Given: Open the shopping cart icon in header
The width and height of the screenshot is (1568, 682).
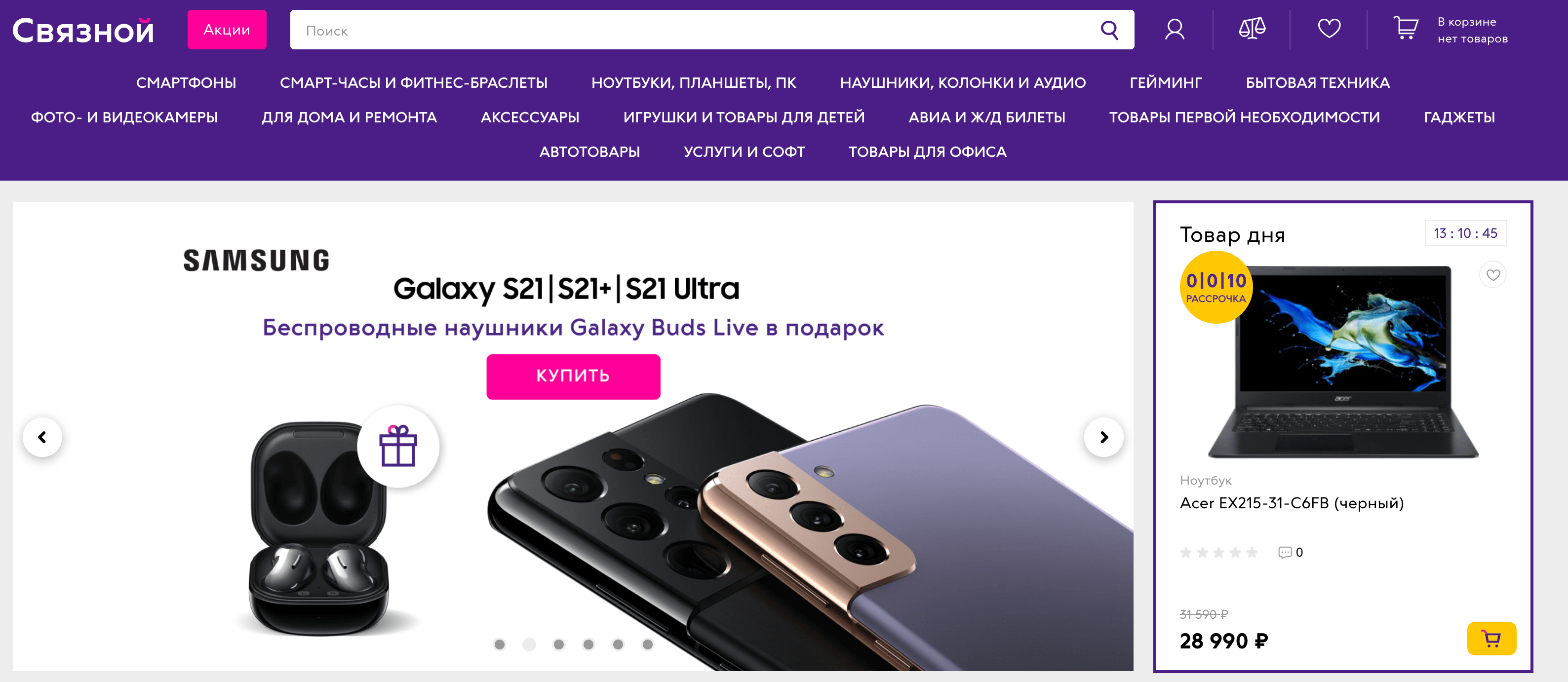Looking at the screenshot, I should (x=1406, y=28).
